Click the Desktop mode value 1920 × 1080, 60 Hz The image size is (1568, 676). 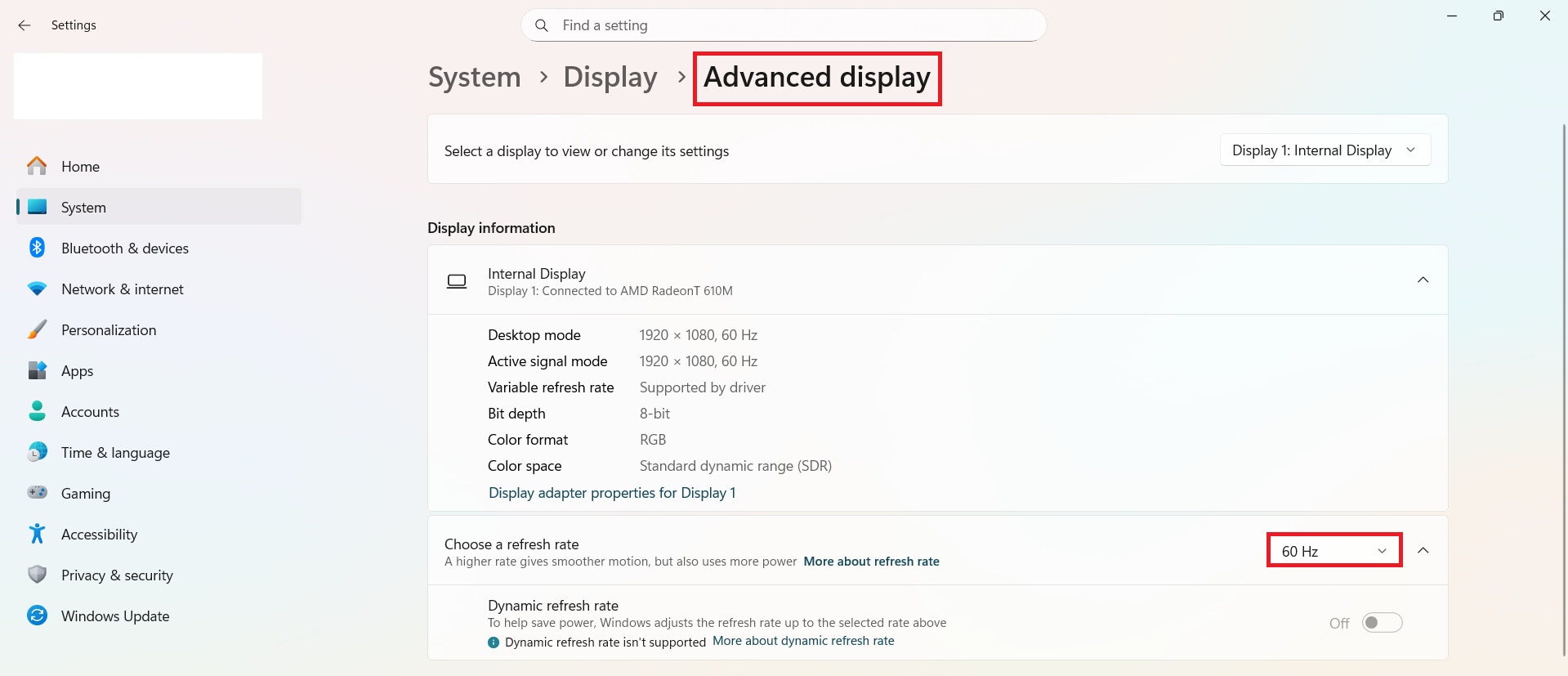(699, 335)
